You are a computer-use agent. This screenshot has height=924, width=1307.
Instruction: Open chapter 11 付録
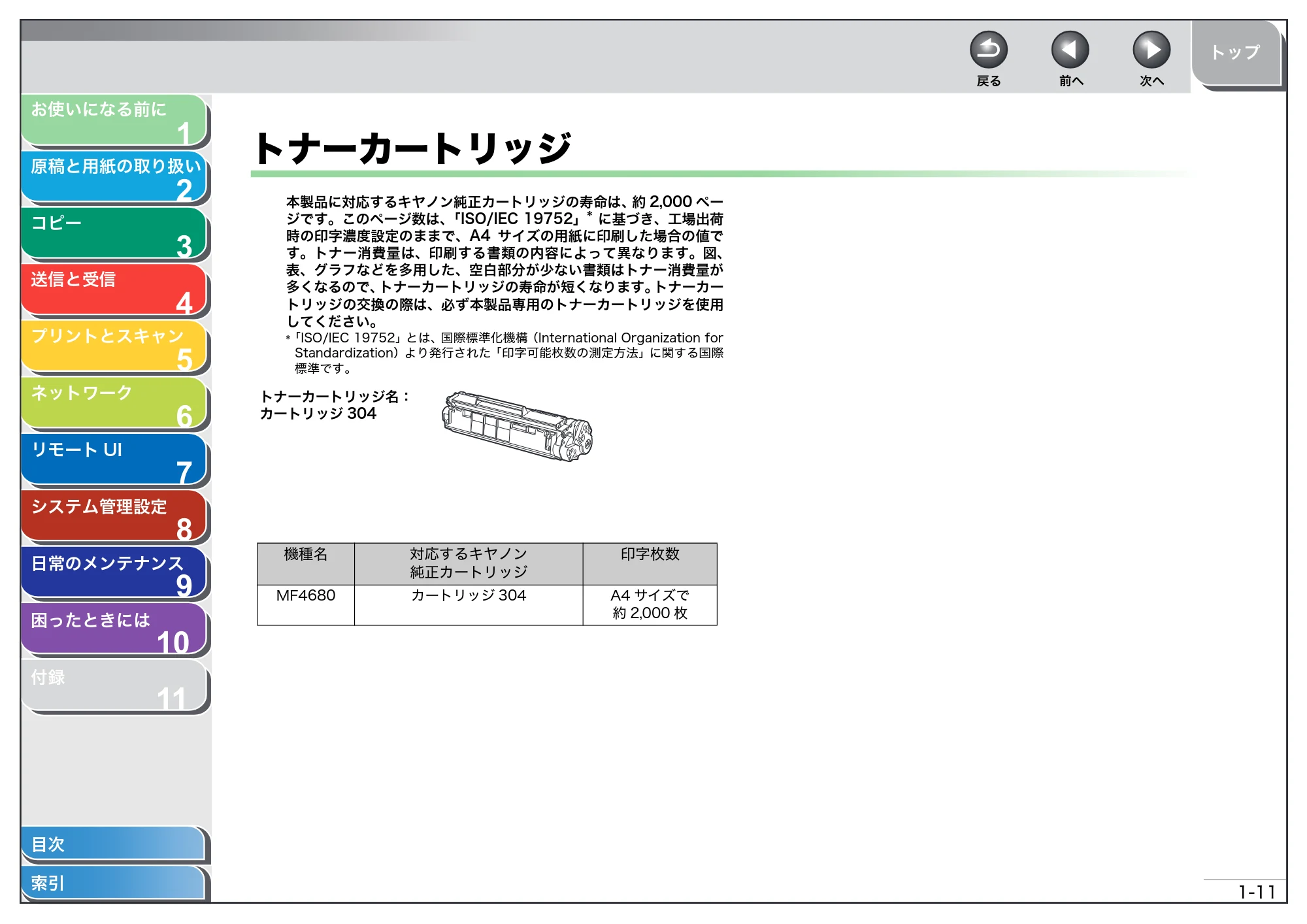click(114, 686)
